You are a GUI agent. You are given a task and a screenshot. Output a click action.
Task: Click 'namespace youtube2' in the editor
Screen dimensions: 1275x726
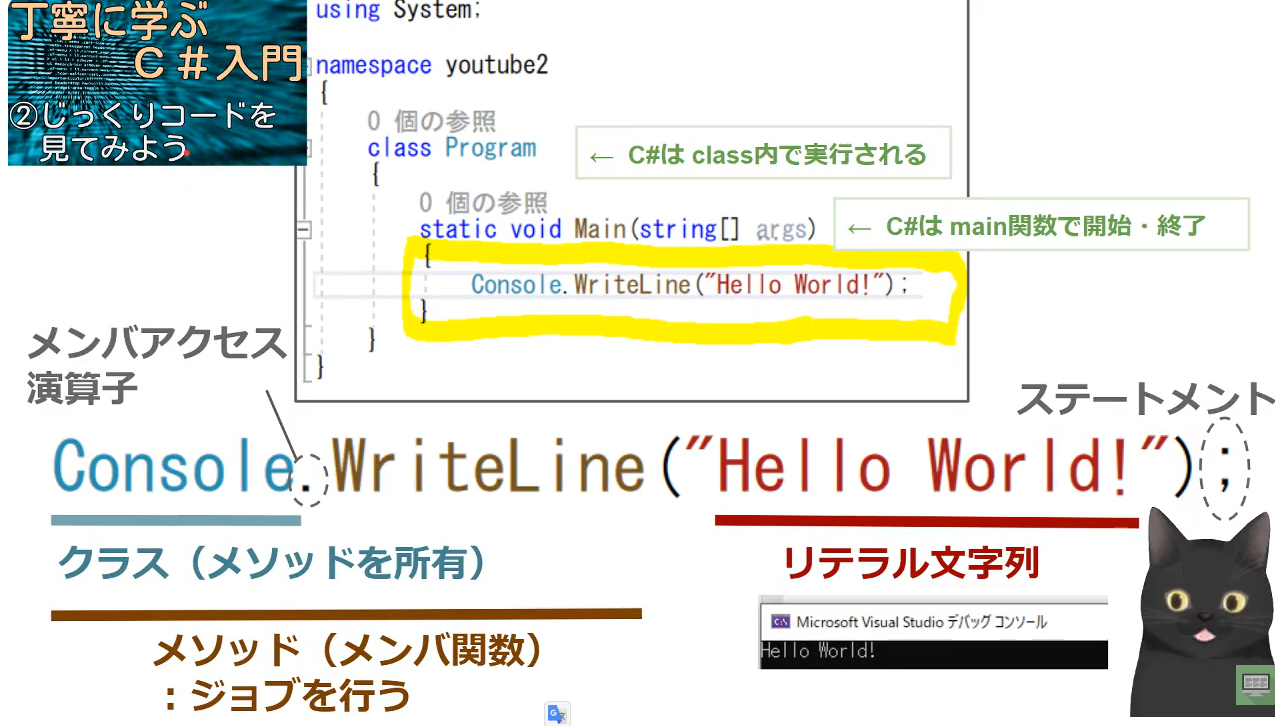(432, 66)
